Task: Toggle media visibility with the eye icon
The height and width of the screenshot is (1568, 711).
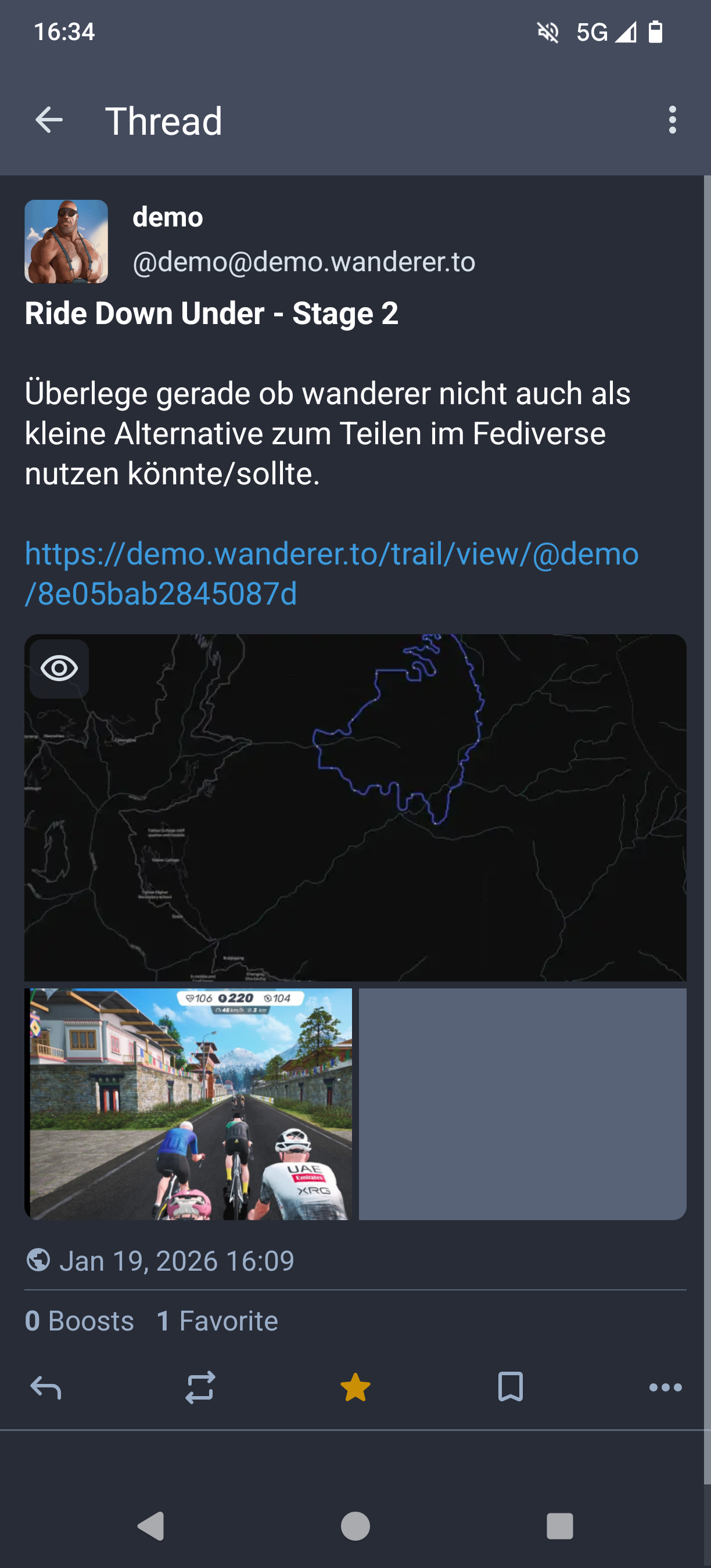Action: tap(59, 668)
